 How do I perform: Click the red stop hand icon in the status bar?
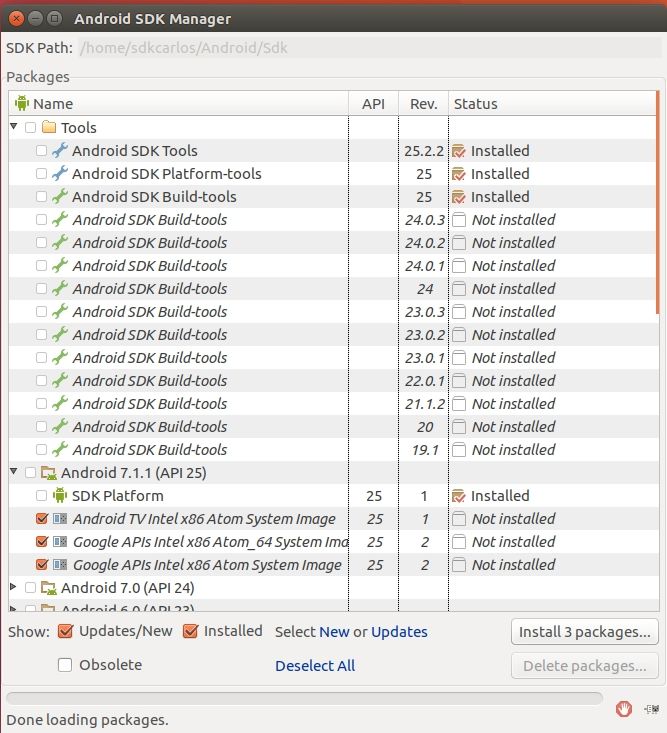(624, 709)
